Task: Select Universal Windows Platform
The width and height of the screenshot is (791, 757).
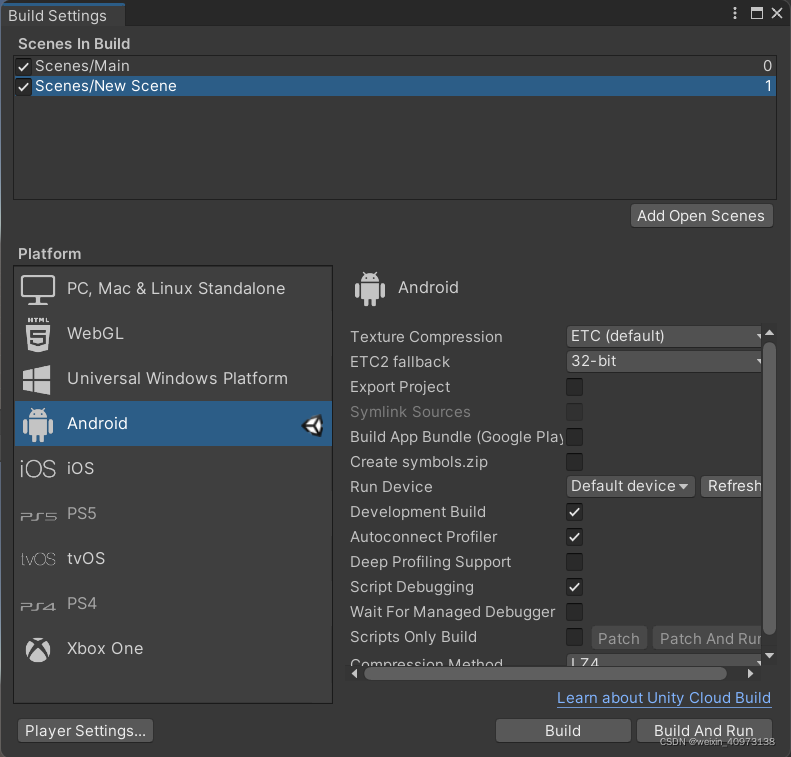Action: tap(173, 379)
